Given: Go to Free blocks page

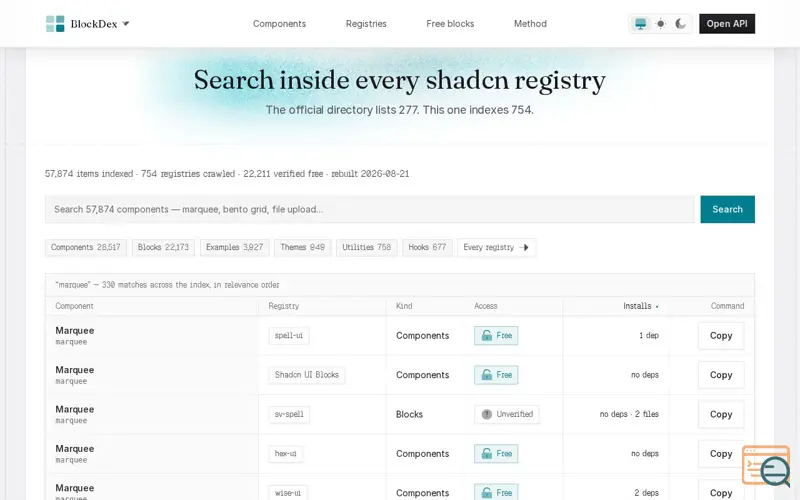Looking at the screenshot, I should point(450,23).
